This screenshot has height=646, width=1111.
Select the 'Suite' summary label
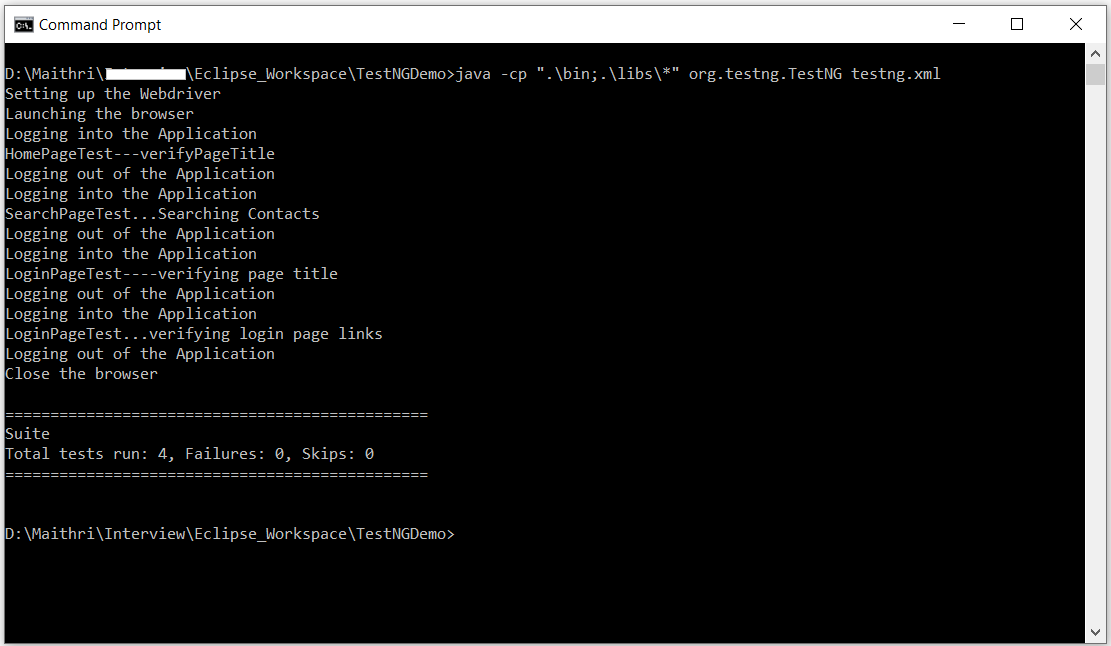[x=26, y=433]
